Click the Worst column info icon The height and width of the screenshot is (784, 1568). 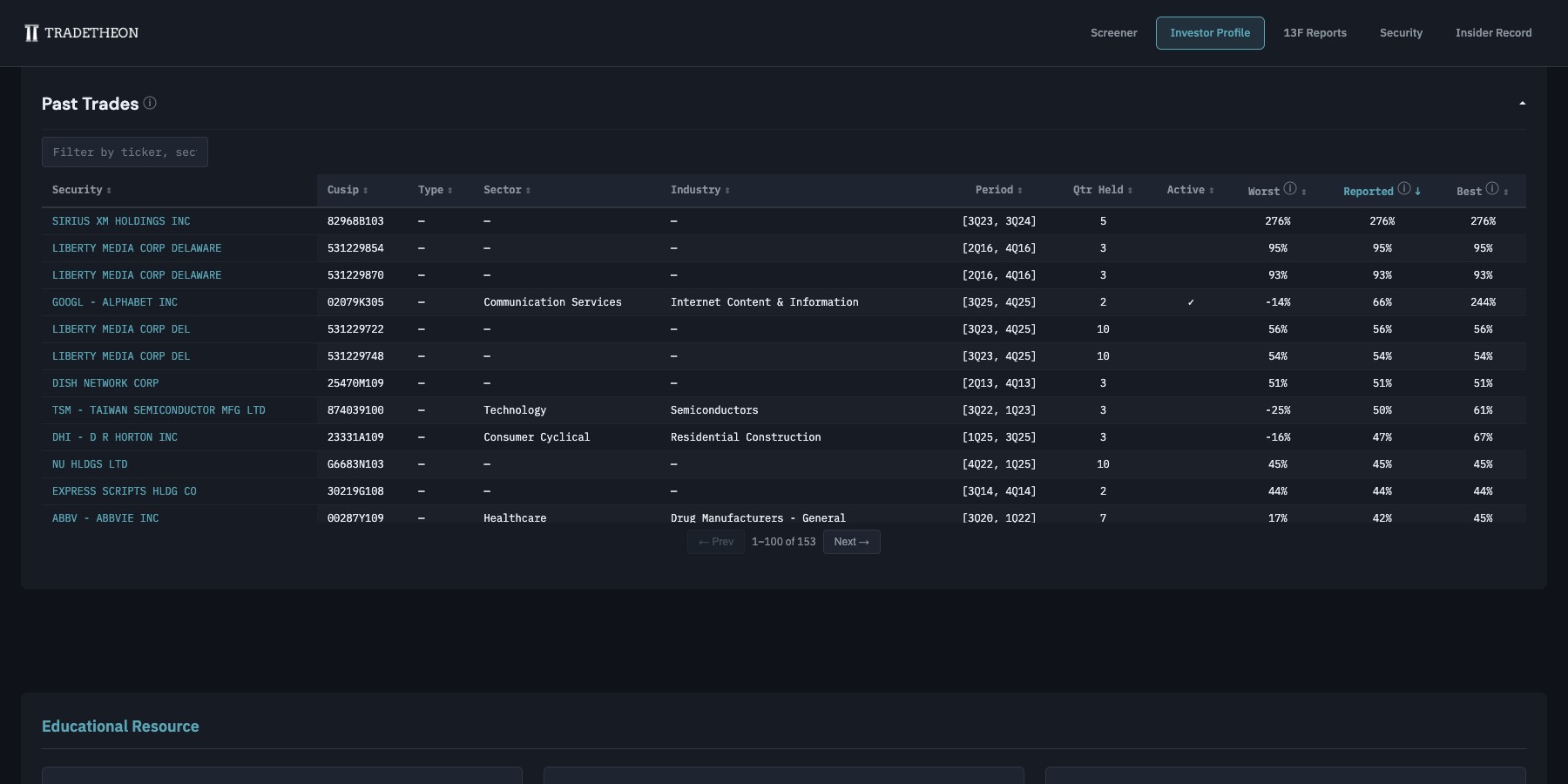[1290, 188]
